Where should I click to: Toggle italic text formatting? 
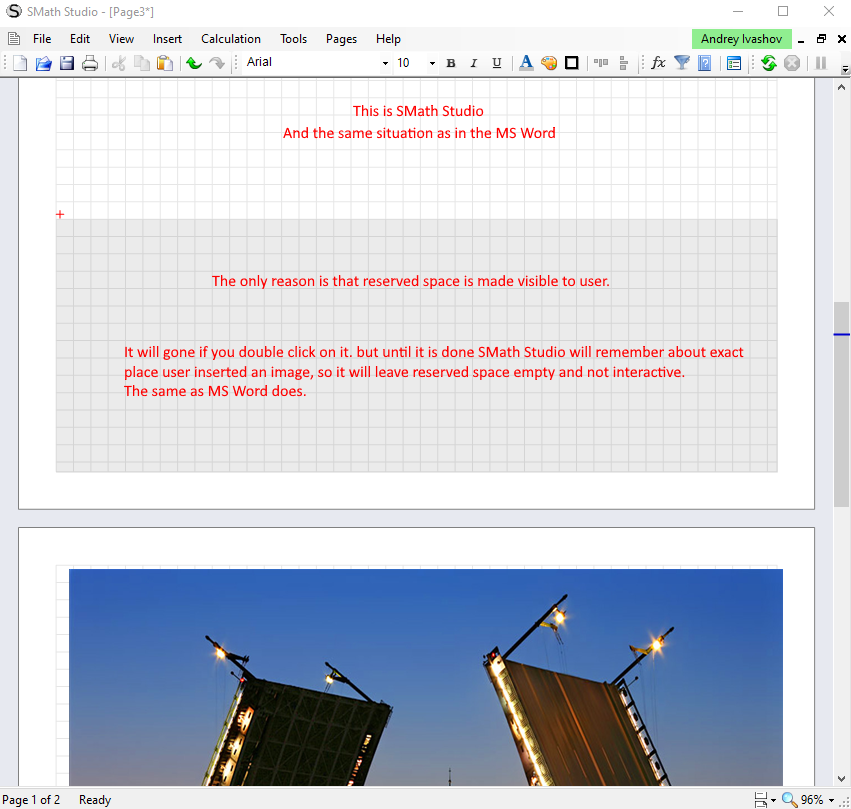click(x=474, y=63)
